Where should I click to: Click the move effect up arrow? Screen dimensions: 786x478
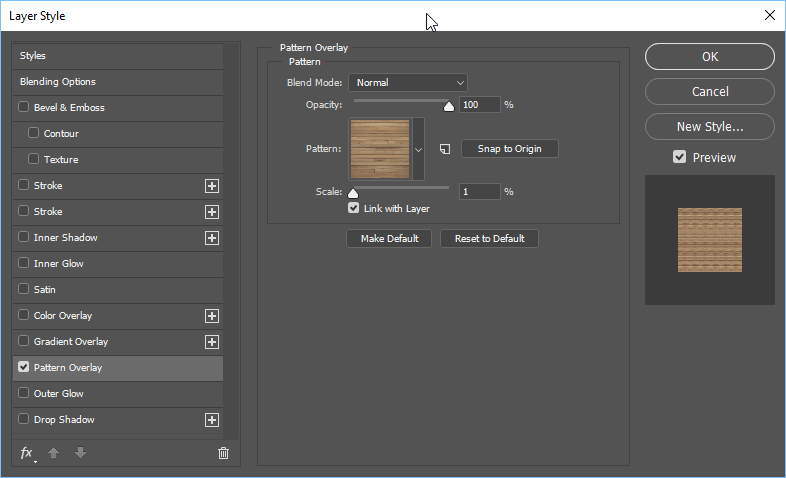[54, 453]
